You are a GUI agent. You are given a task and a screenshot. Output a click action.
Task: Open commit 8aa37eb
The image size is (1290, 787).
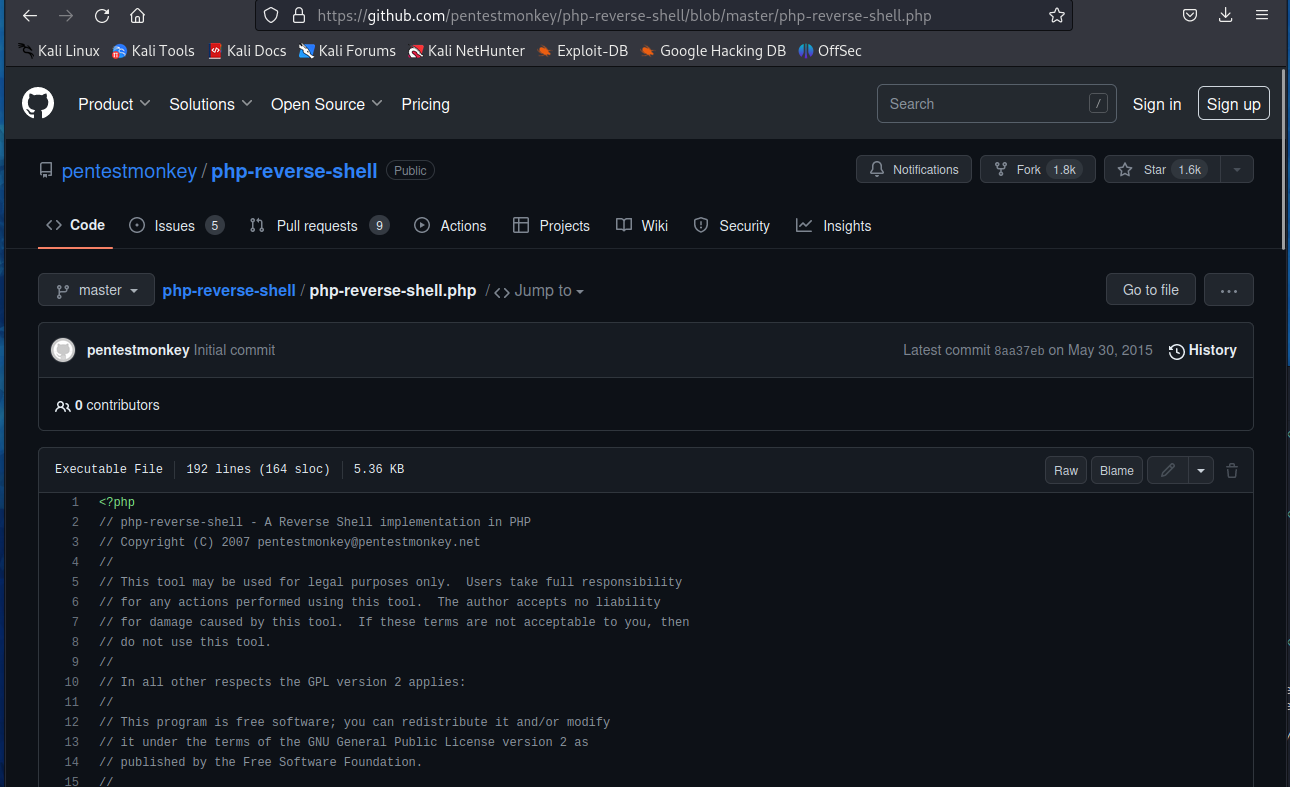tap(1019, 351)
